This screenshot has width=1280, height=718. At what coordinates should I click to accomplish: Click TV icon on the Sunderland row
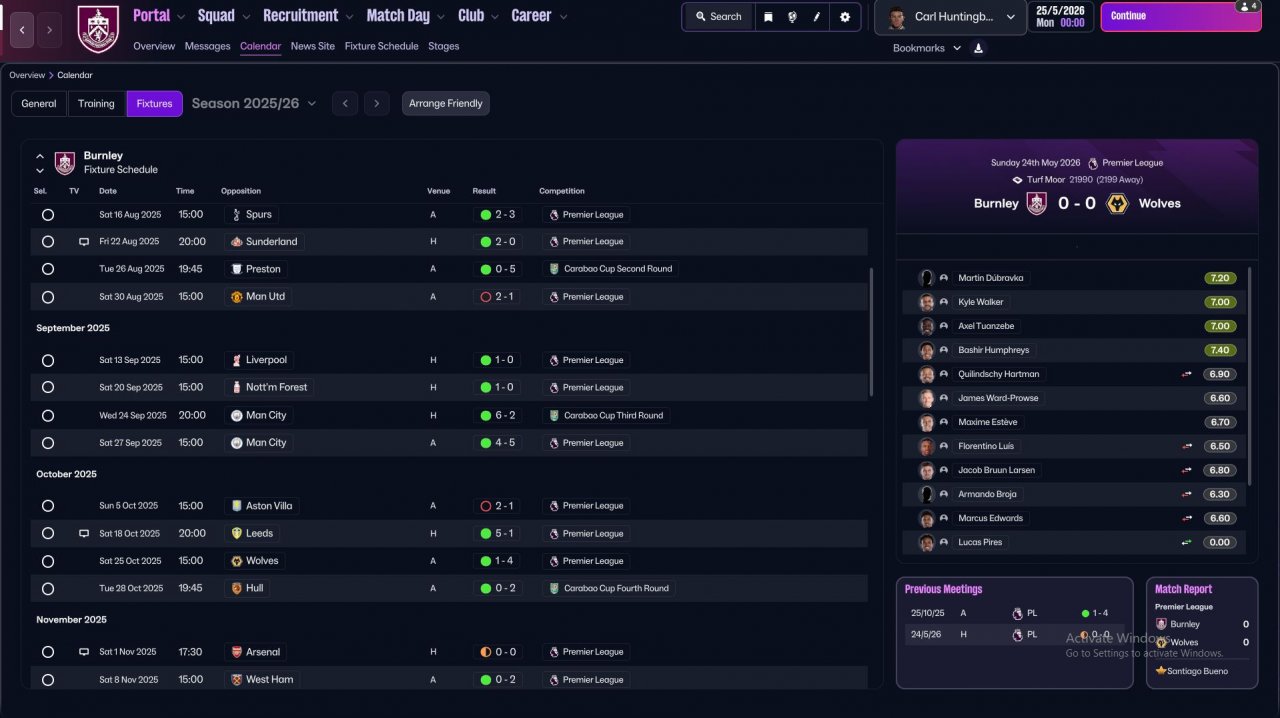pyautogui.click(x=84, y=242)
